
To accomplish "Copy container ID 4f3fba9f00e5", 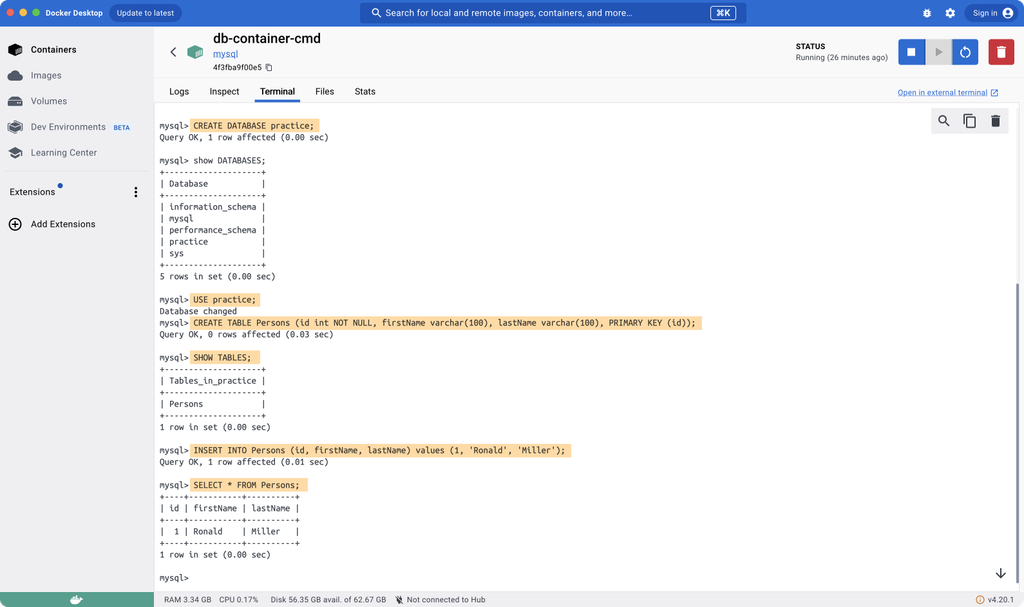I will 266,67.
